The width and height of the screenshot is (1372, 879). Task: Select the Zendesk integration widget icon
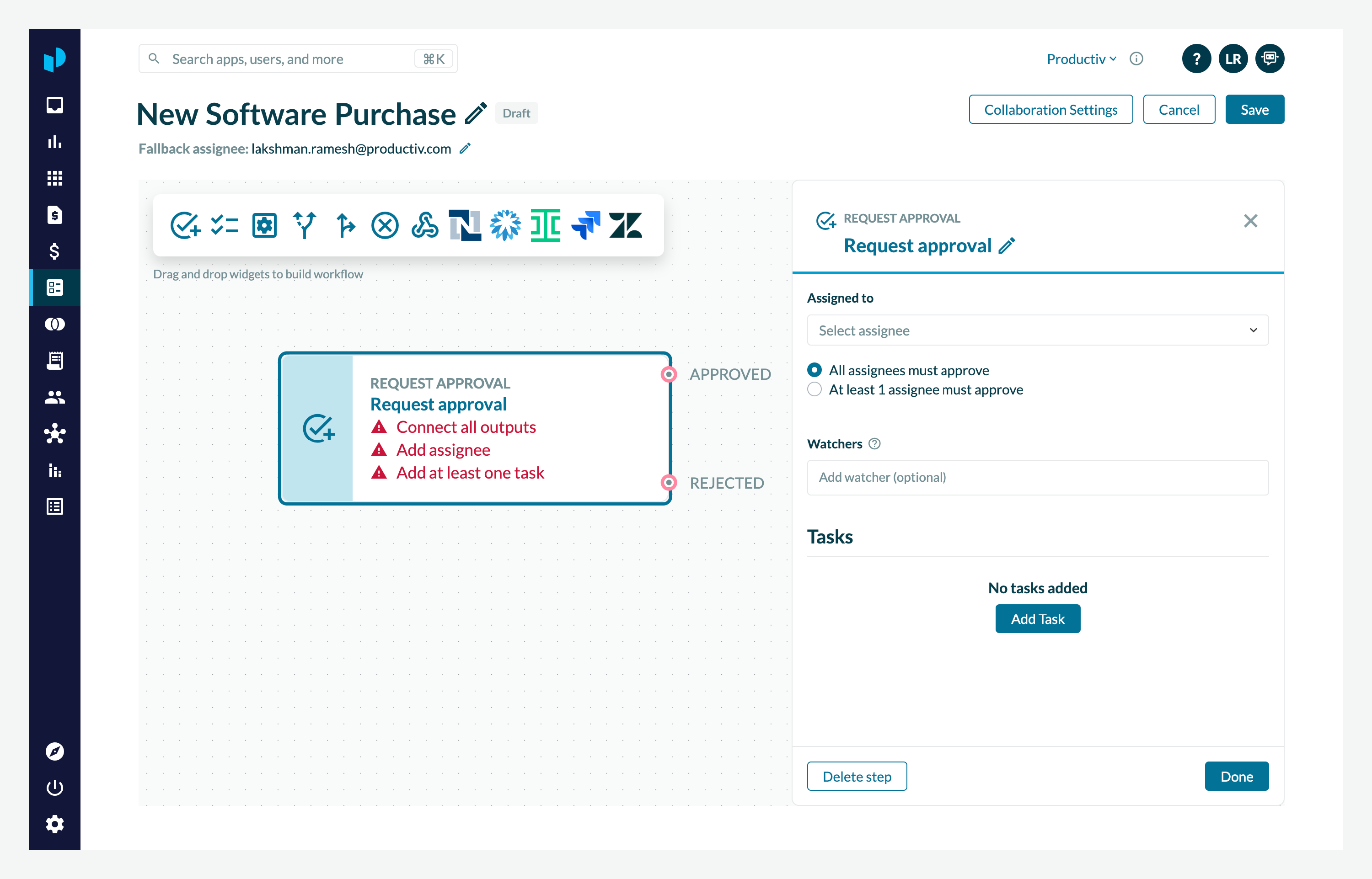tap(626, 225)
